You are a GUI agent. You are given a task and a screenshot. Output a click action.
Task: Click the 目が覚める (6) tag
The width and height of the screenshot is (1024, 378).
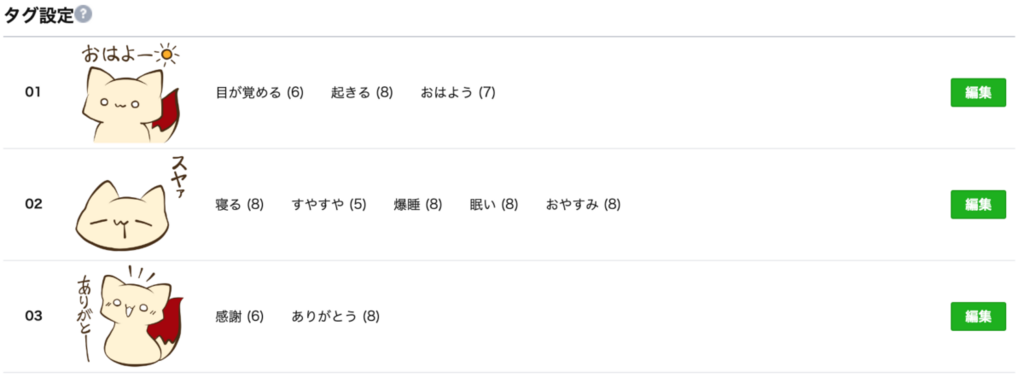pyautogui.click(x=260, y=93)
